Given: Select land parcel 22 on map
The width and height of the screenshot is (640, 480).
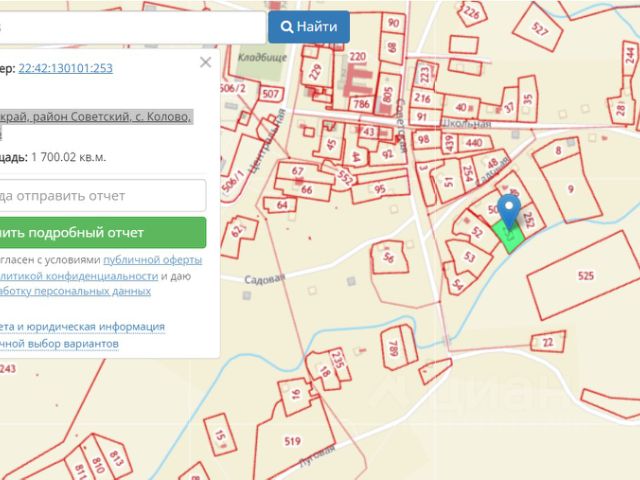Looking at the screenshot, I should [x=547, y=343].
